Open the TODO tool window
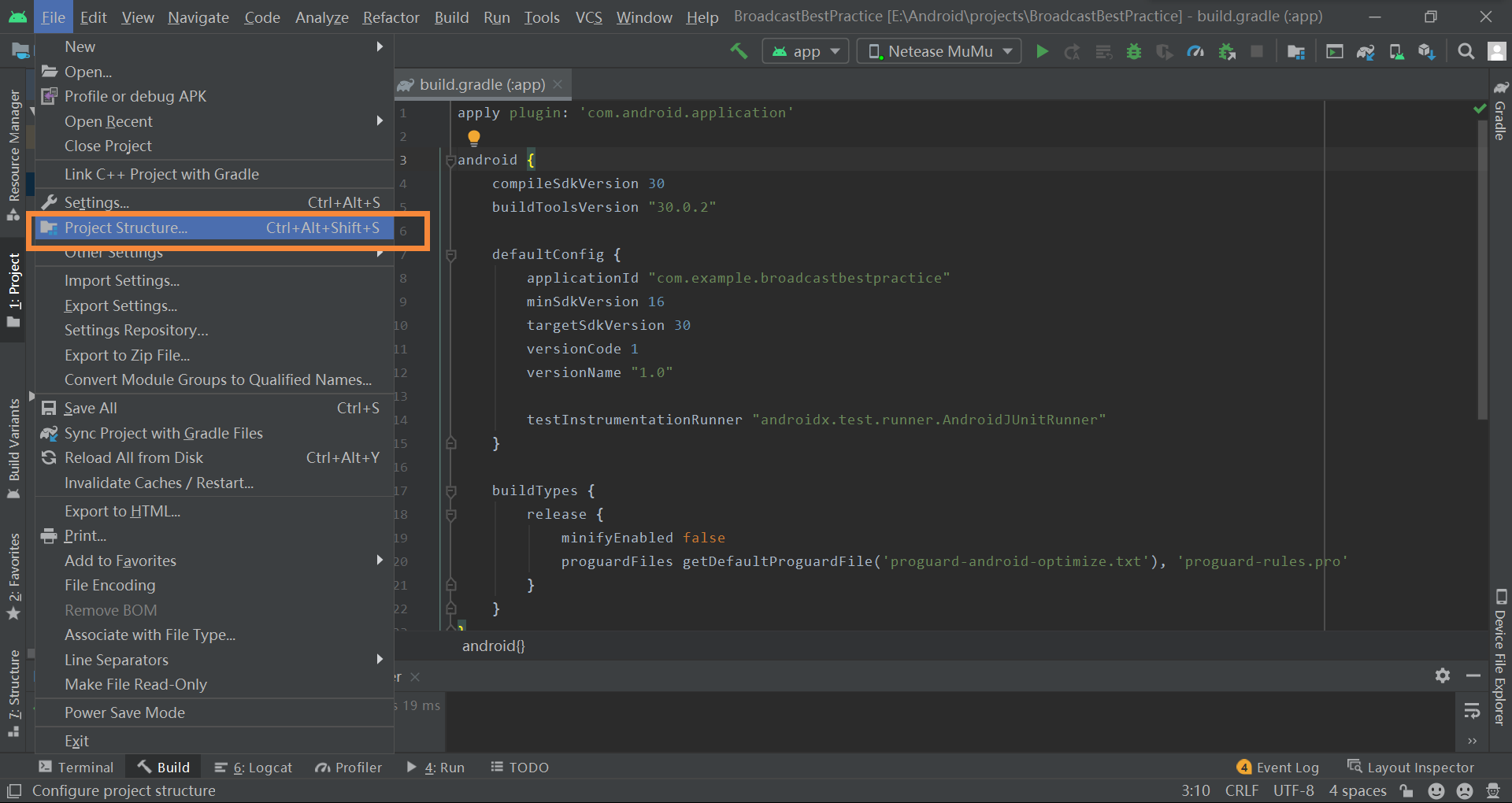The height and width of the screenshot is (803, 1512). coord(520,767)
